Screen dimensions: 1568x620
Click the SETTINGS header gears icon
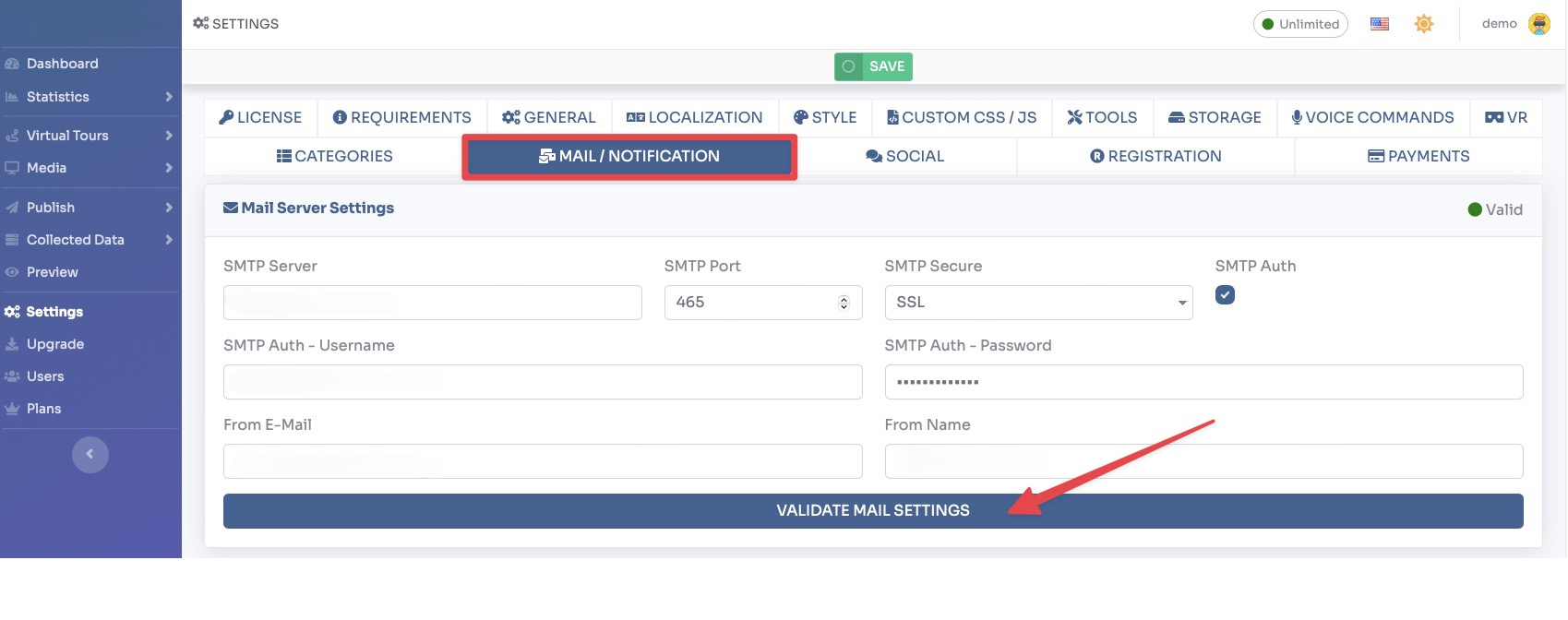201,23
